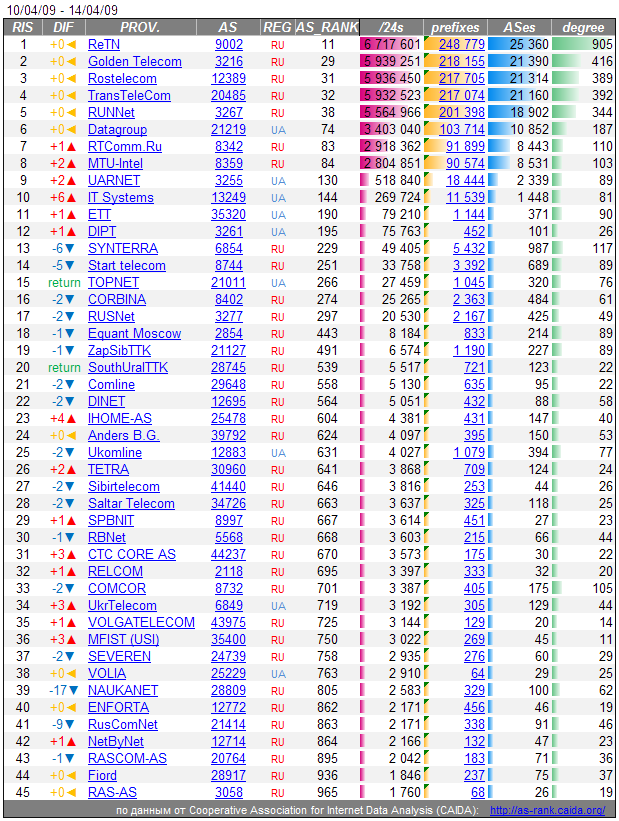Click the IT Systems provider link
Image resolution: width=619 pixels, height=821 pixels.
tap(120, 197)
